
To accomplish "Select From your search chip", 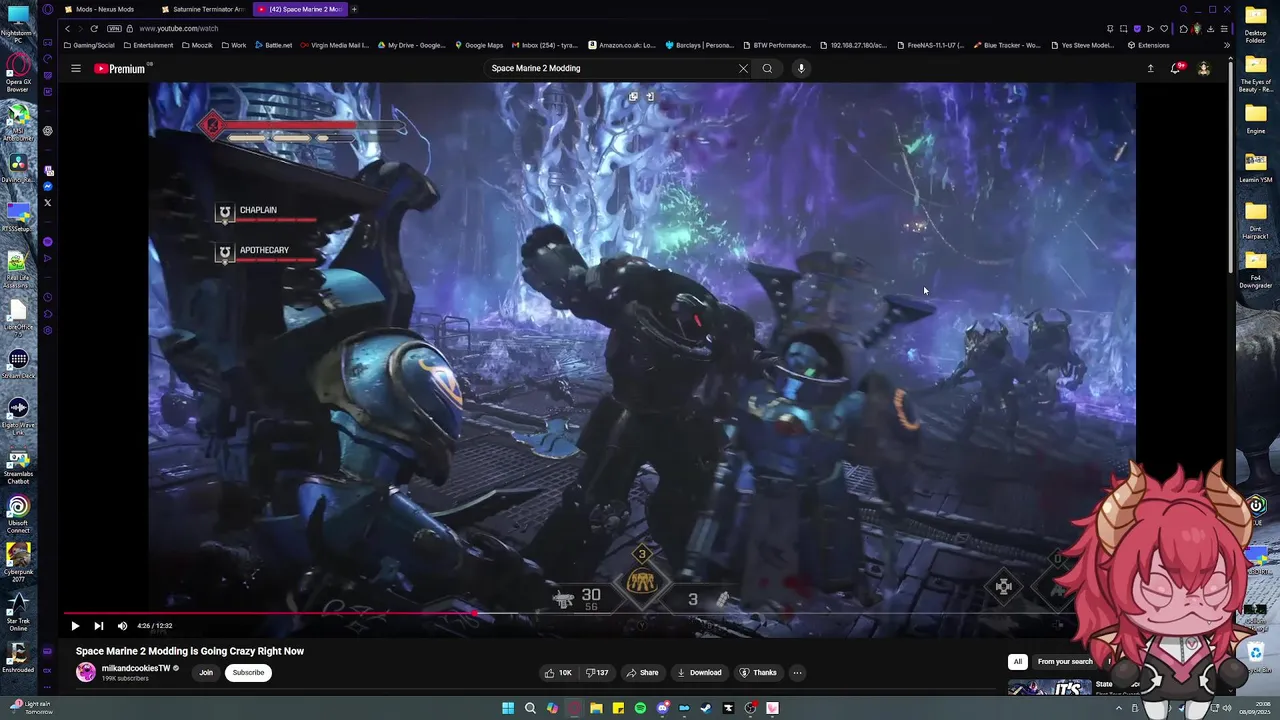I will point(1065,662).
